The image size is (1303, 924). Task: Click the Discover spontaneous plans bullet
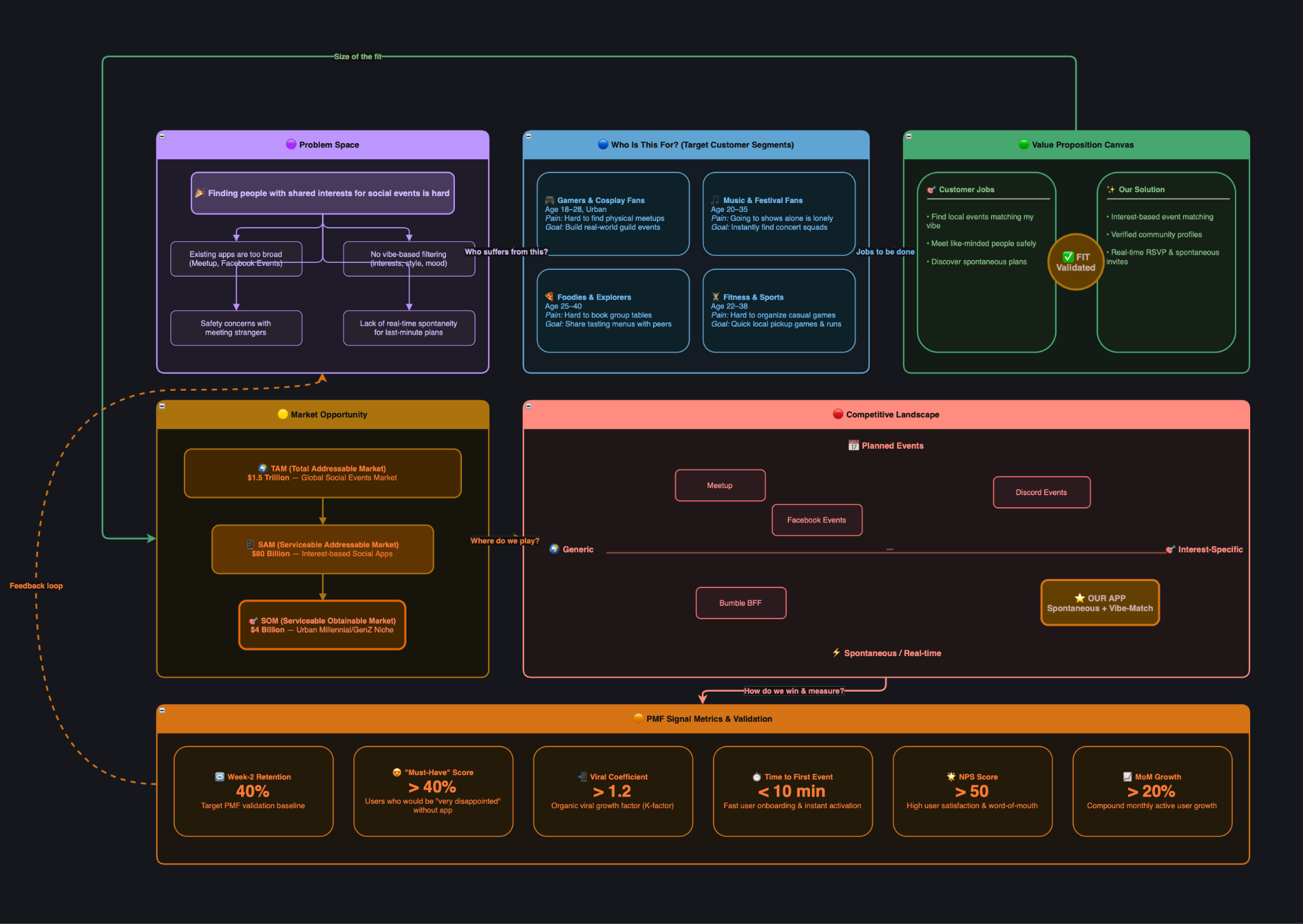[977, 262]
